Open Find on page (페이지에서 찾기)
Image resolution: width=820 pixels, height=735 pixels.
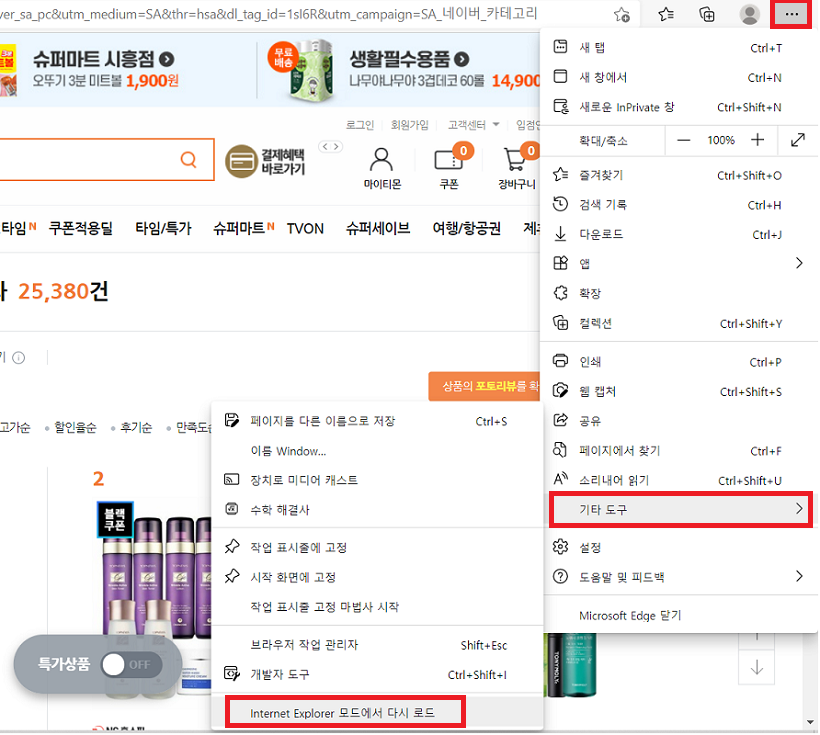tap(679, 450)
